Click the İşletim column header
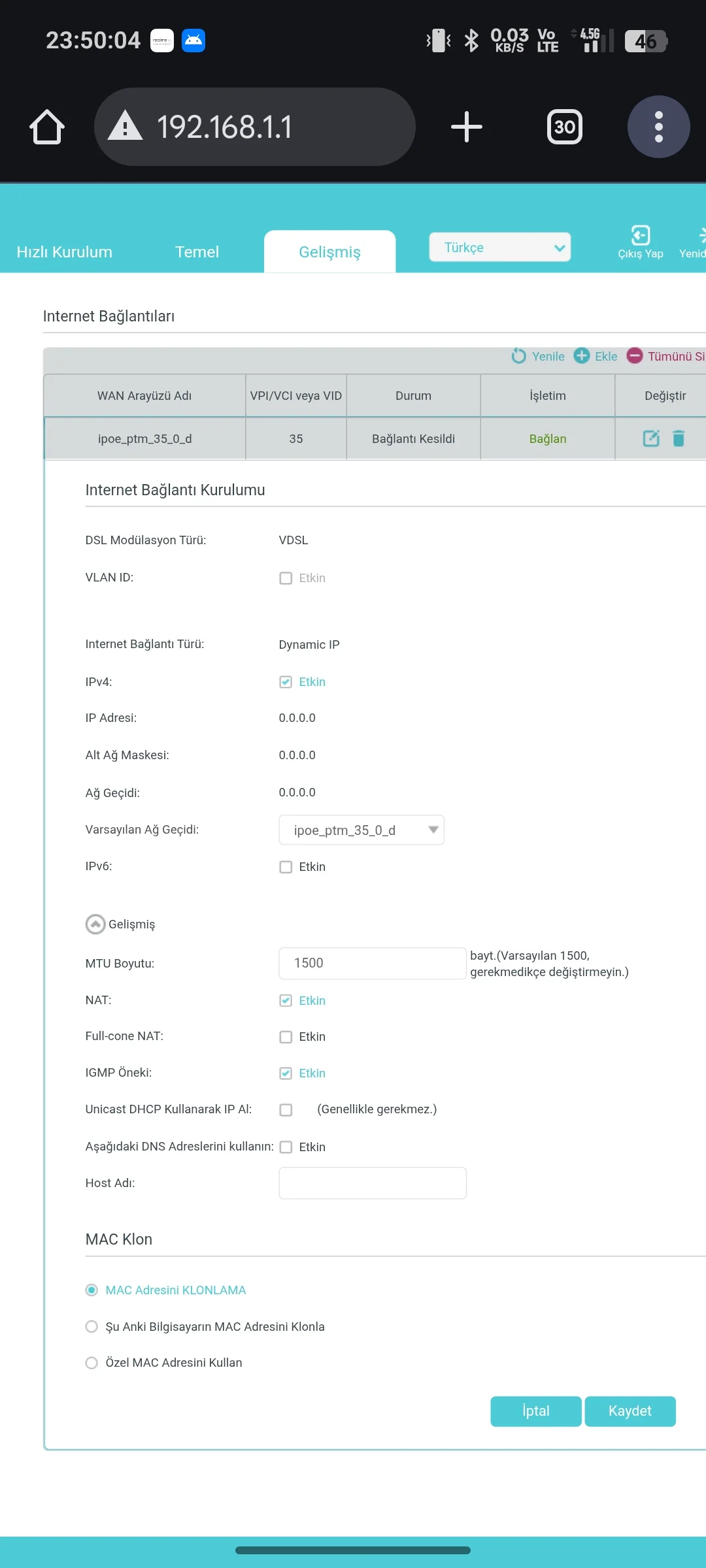 [x=548, y=396]
